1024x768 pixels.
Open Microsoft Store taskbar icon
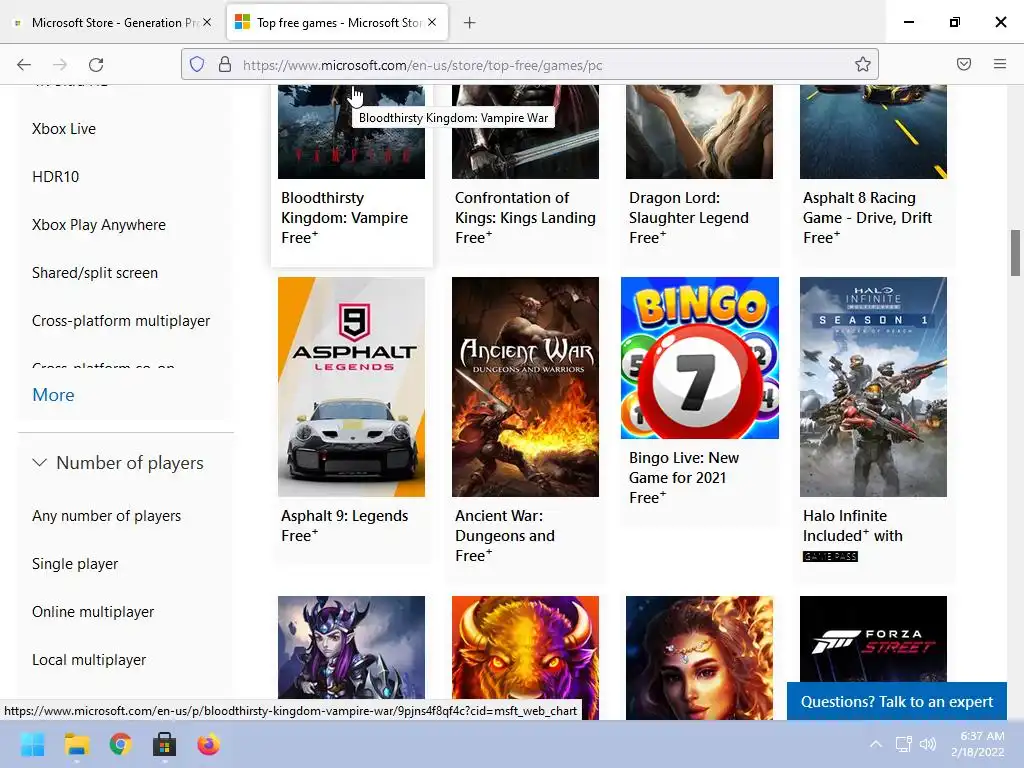point(164,744)
